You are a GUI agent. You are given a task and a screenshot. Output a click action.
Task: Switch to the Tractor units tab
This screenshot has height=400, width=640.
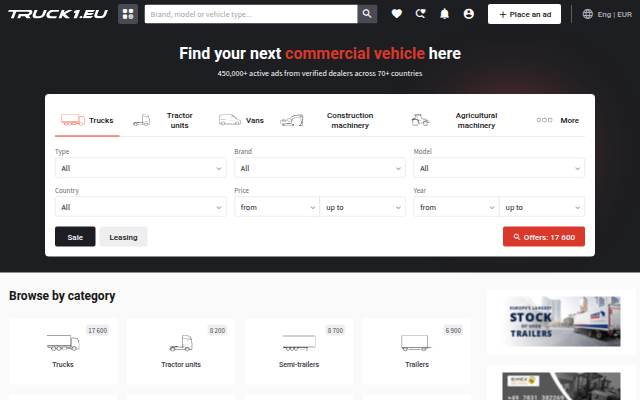pos(163,120)
